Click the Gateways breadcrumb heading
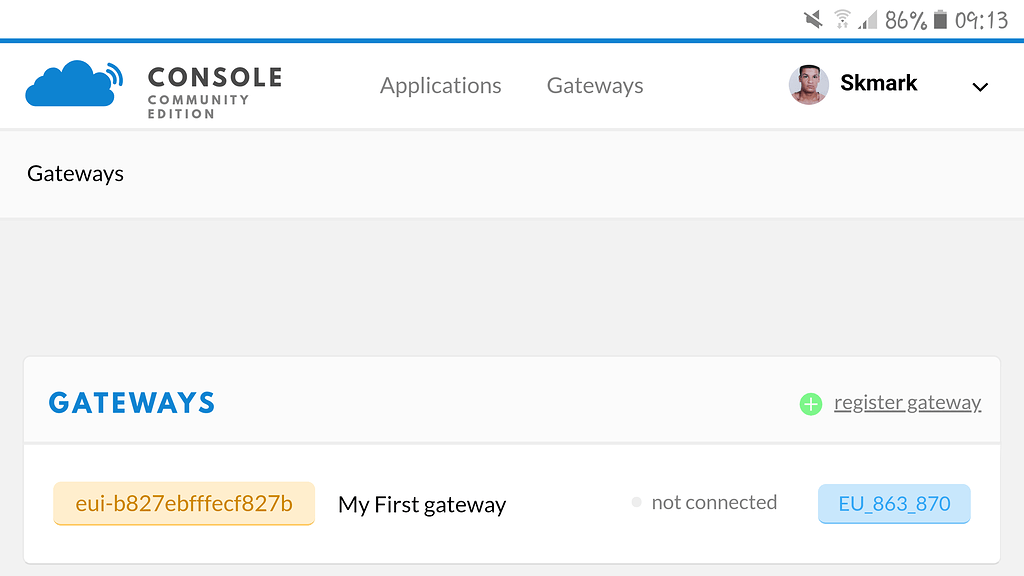The width and height of the screenshot is (1024, 576). [x=75, y=173]
